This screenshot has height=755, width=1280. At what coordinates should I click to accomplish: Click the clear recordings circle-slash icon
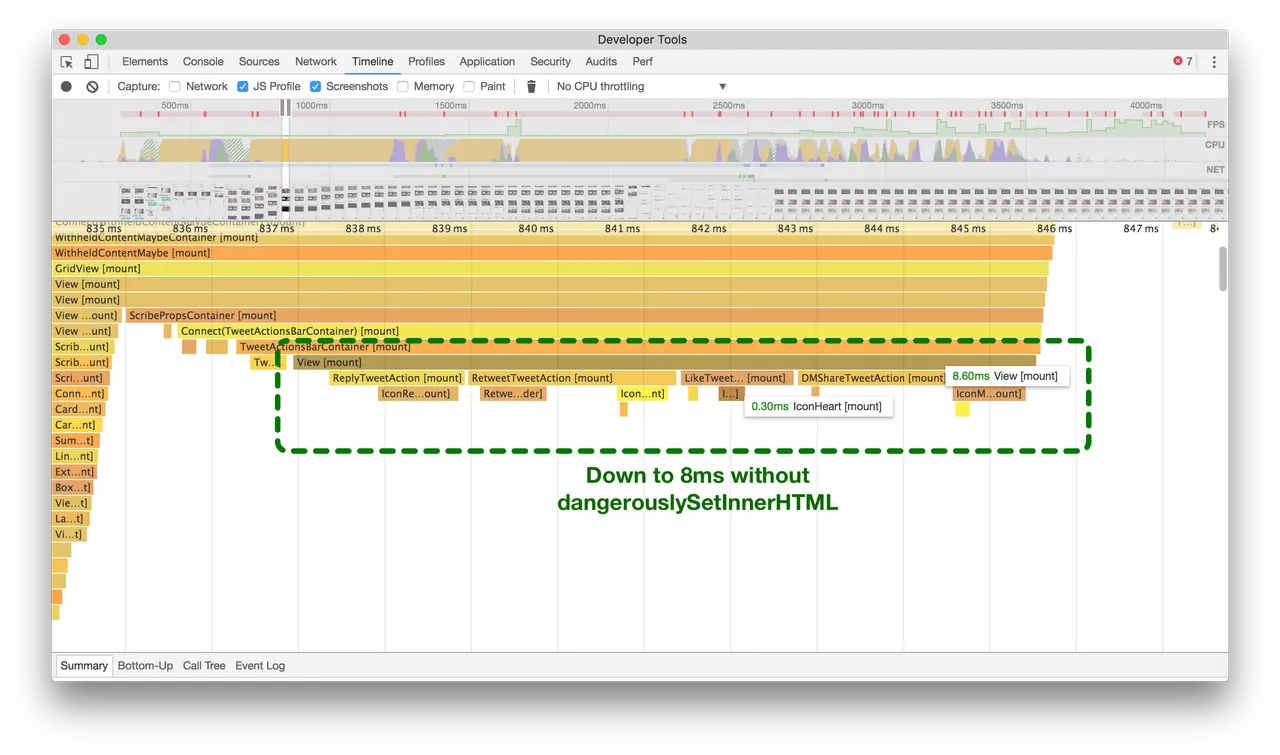click(x=91, y=86)
